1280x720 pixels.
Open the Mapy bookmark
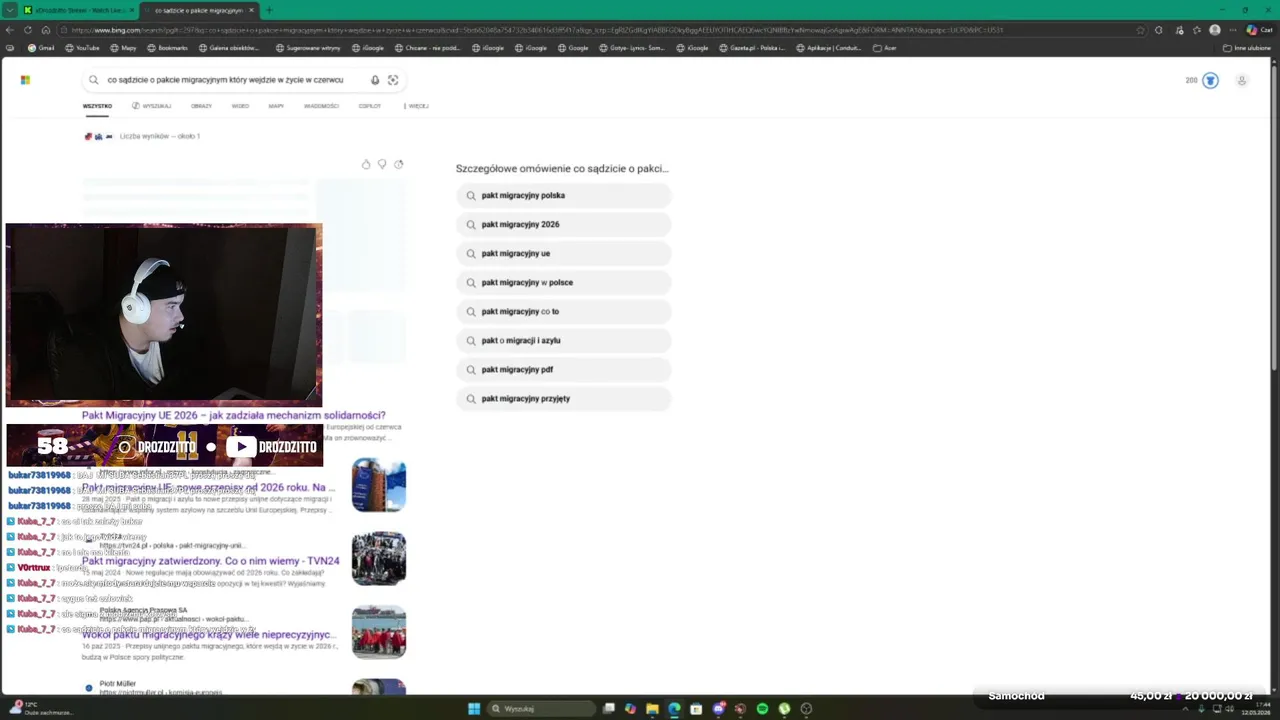(123, 48)
